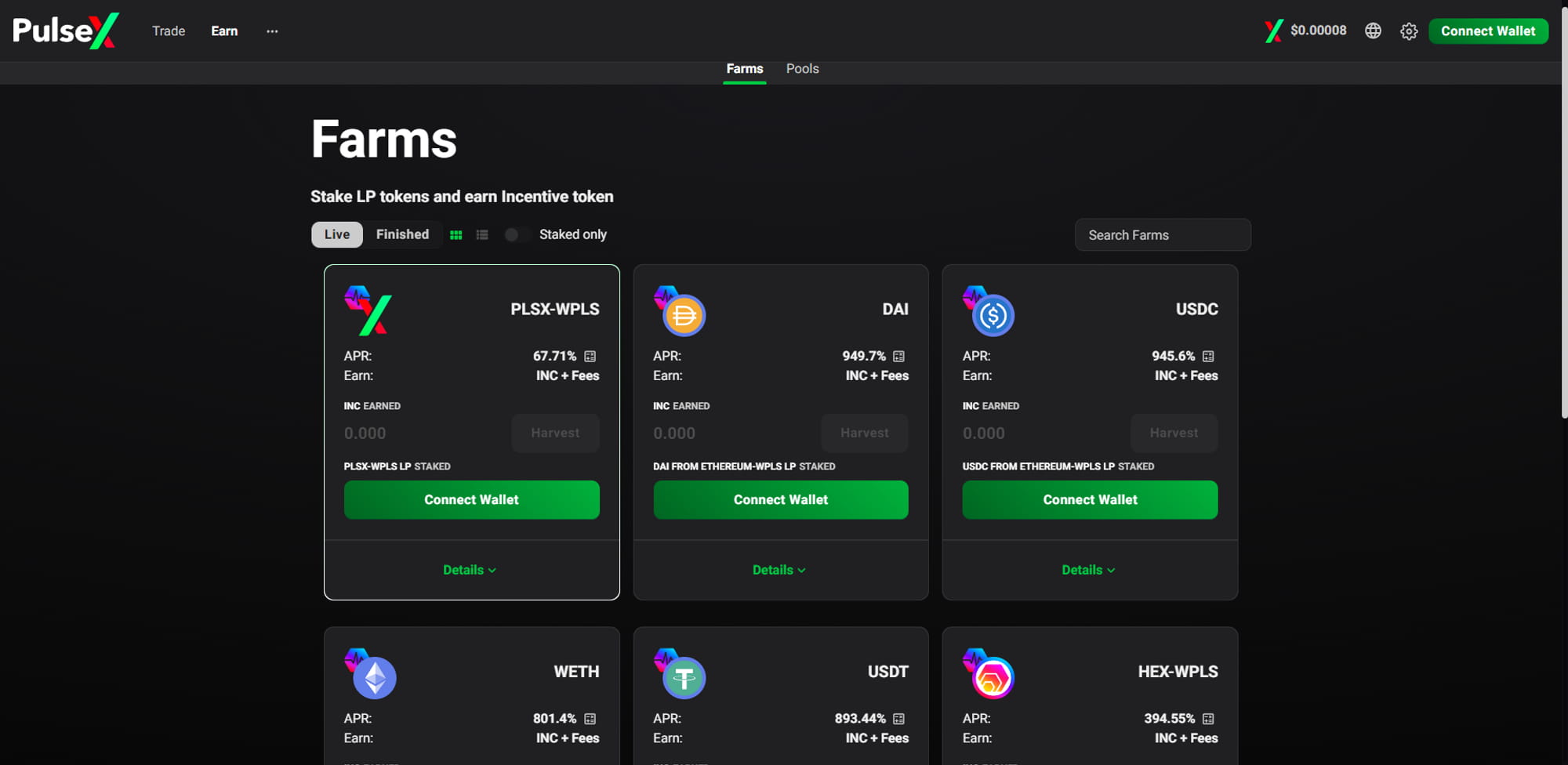Click the Search Farms input field
The image size is (1568, 765).
pos(1163,235)
